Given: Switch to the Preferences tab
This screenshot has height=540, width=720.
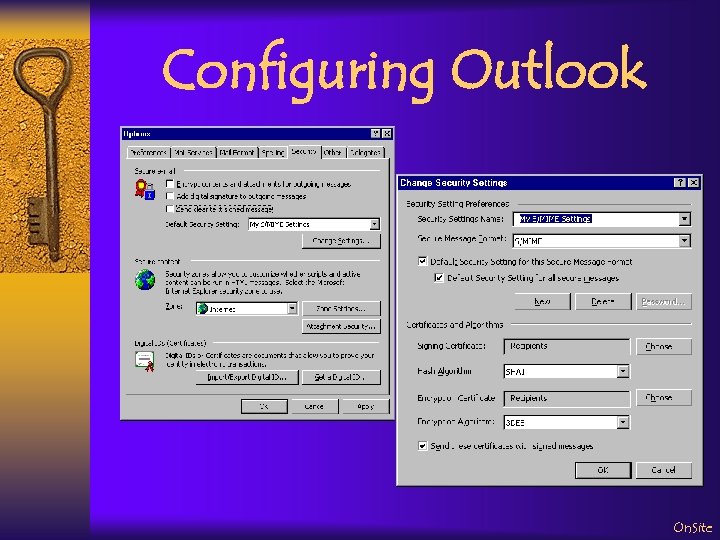Looking at the screenshot, I should click(x=147, y=152).
